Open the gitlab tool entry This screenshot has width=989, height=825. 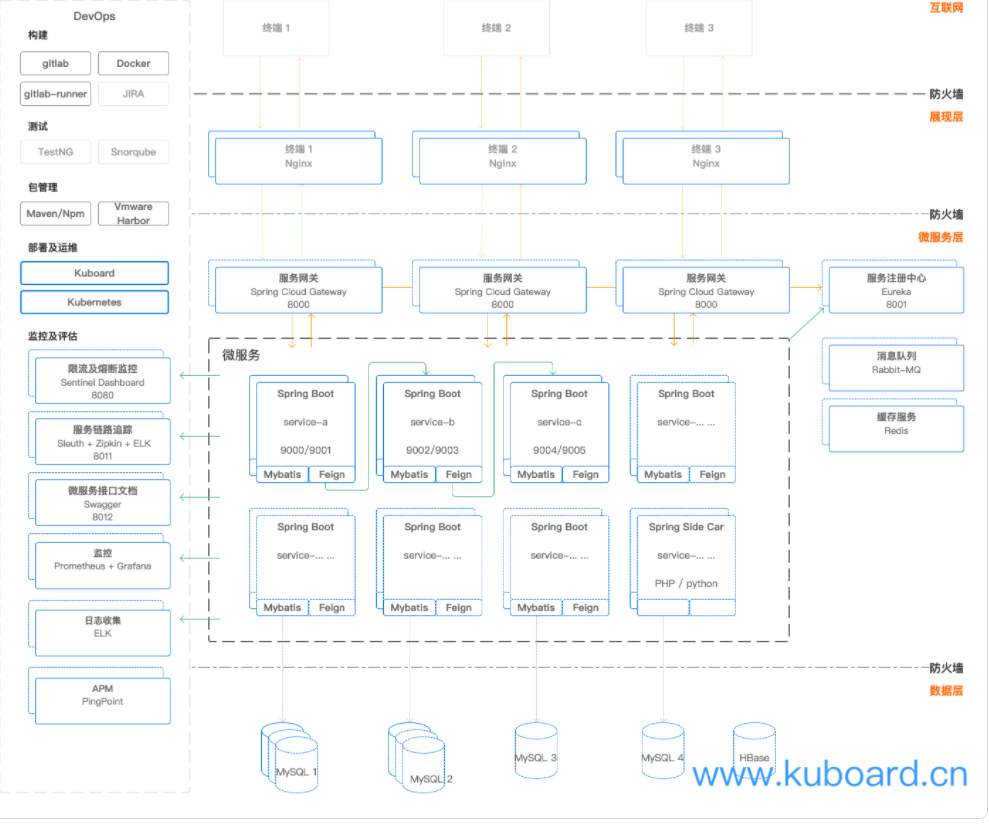pos(55,63)
